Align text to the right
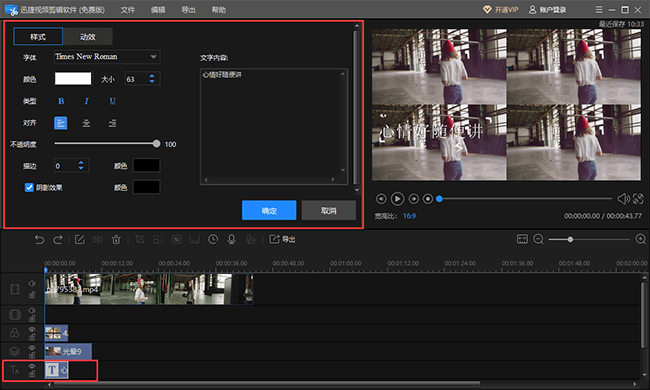650x390 pixels. pos(112,123)
